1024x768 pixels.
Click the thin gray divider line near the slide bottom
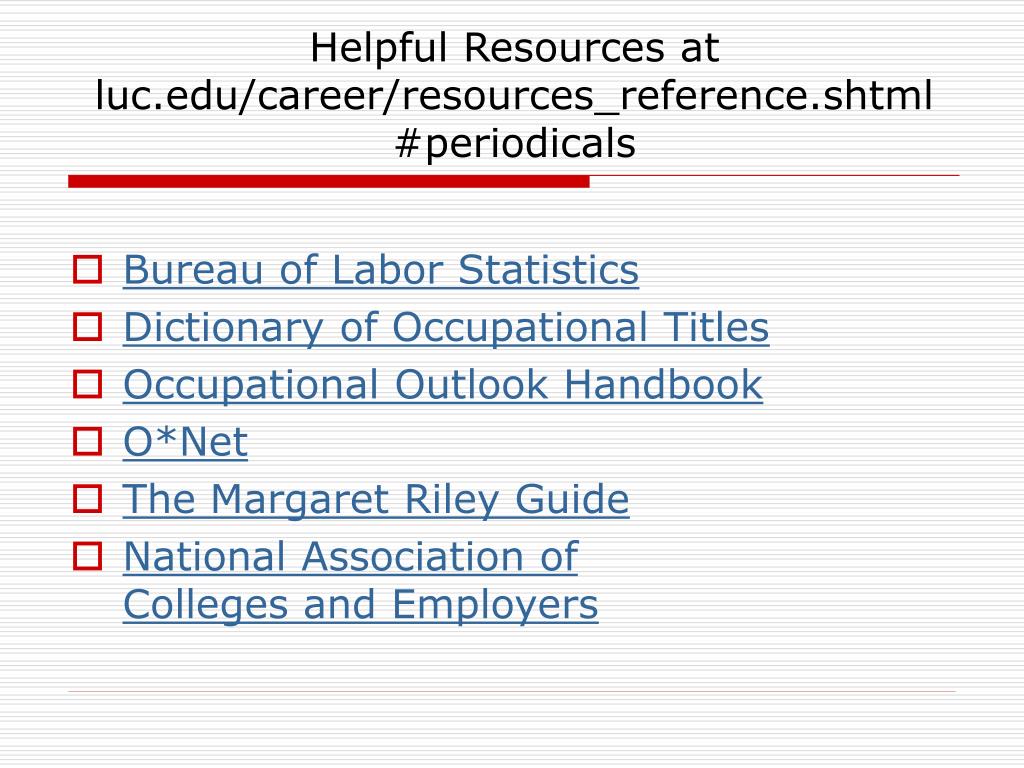512,691
